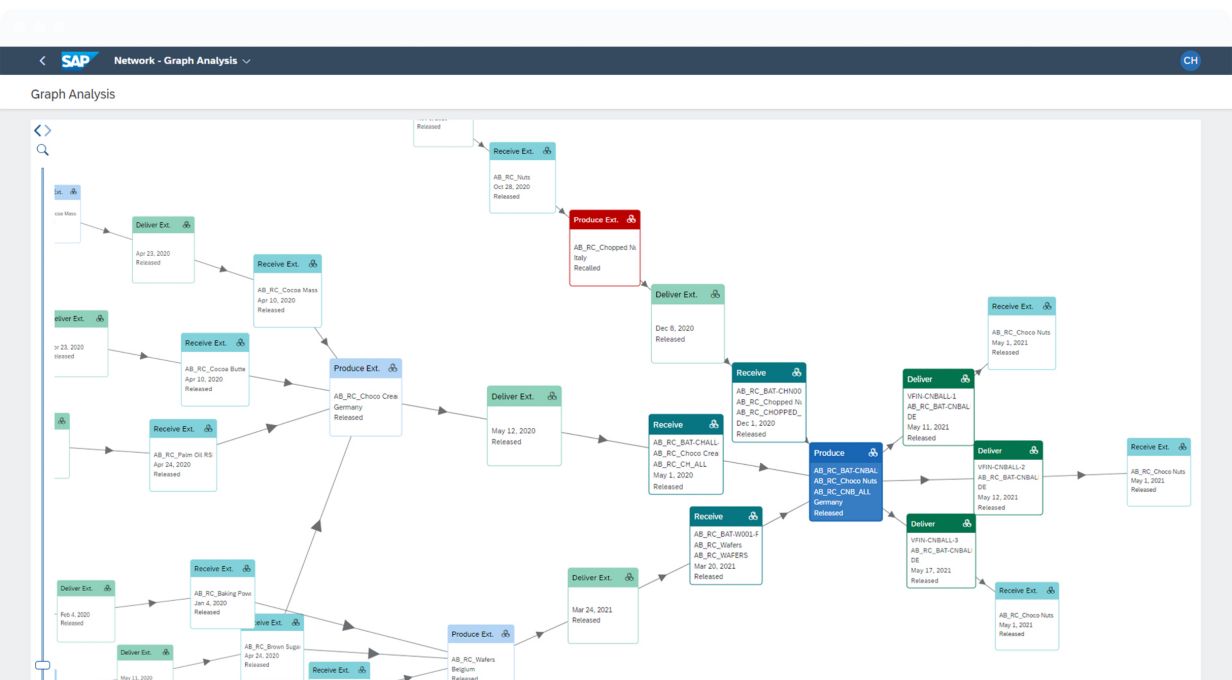This screenshot has height=680, width=1232.
Task: Click icon on Deliver Ext. May 12, 2020 node
Action: 552,397
